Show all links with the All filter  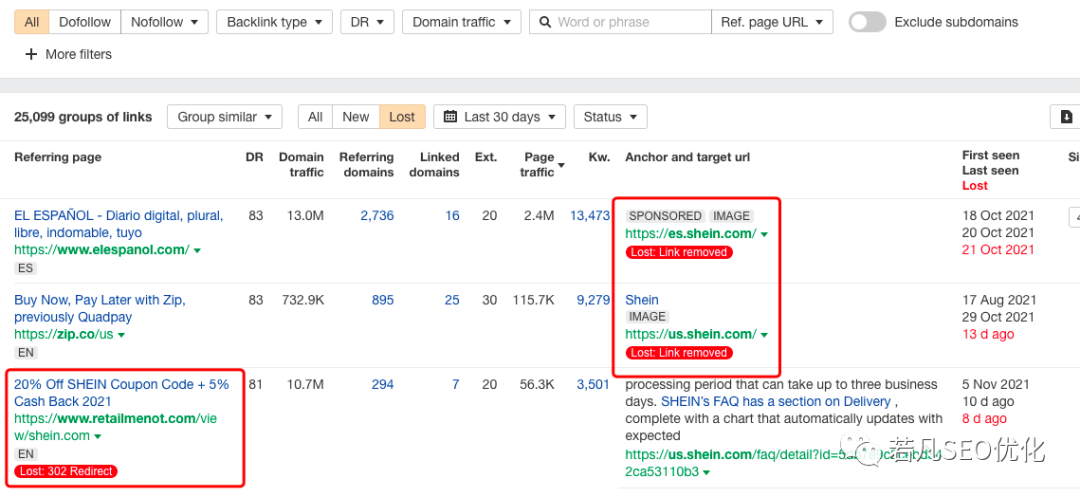click(x=32, y=22)
